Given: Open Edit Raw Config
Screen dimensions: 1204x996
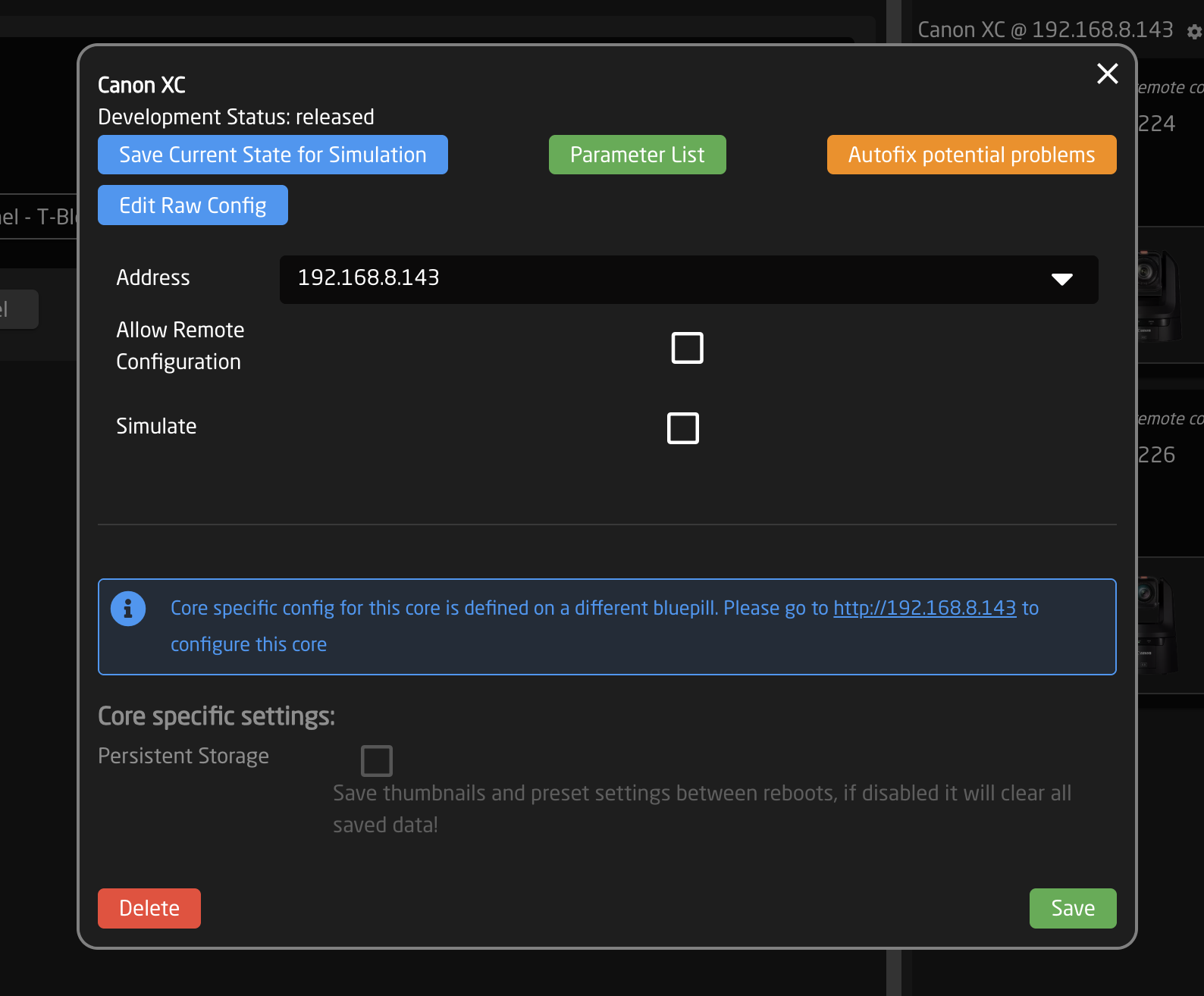Looking at the screenshot, I should (193, 205).
